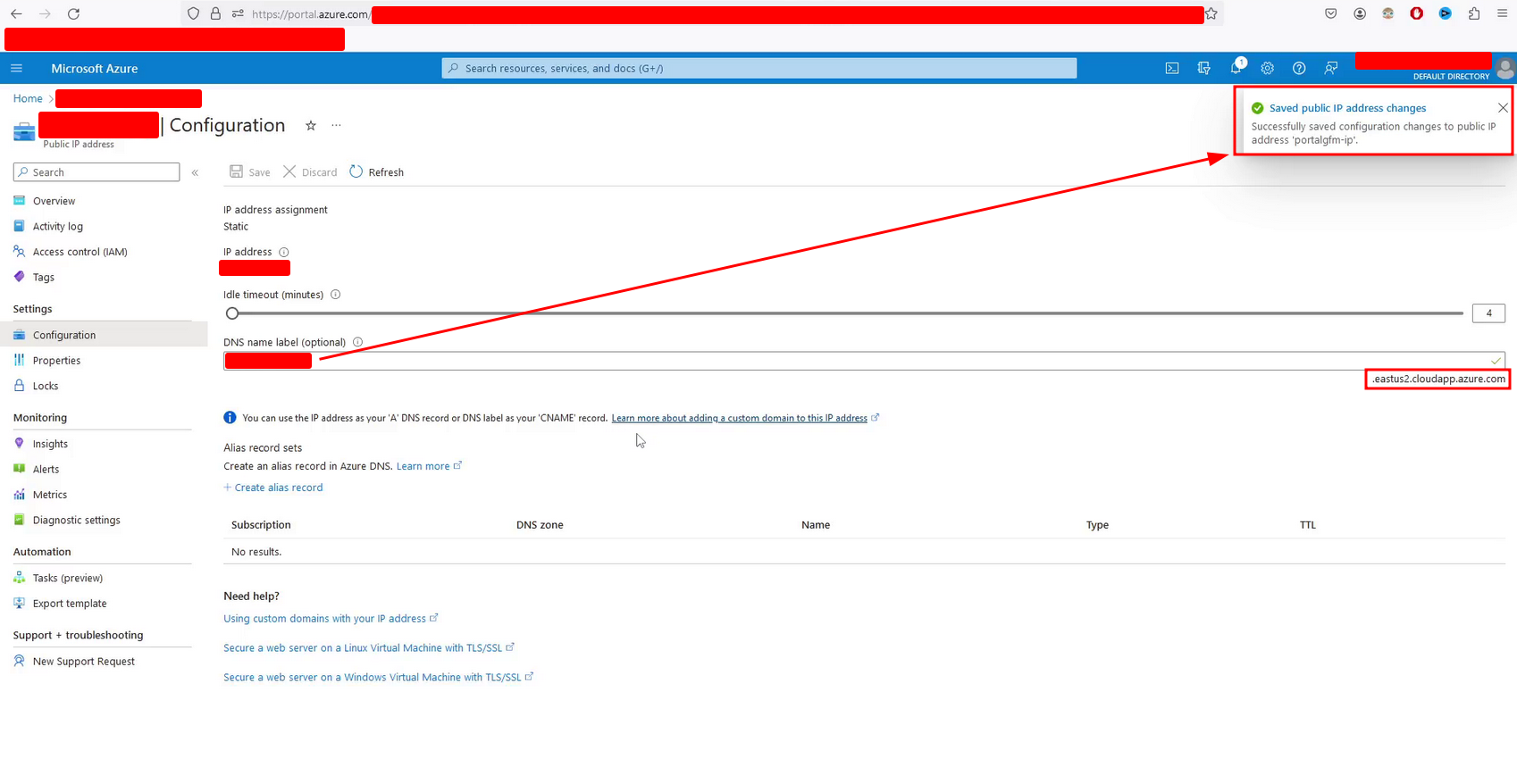Open the browser extensions puzzle icon
1517x784 pixels.
(1474, 13)
